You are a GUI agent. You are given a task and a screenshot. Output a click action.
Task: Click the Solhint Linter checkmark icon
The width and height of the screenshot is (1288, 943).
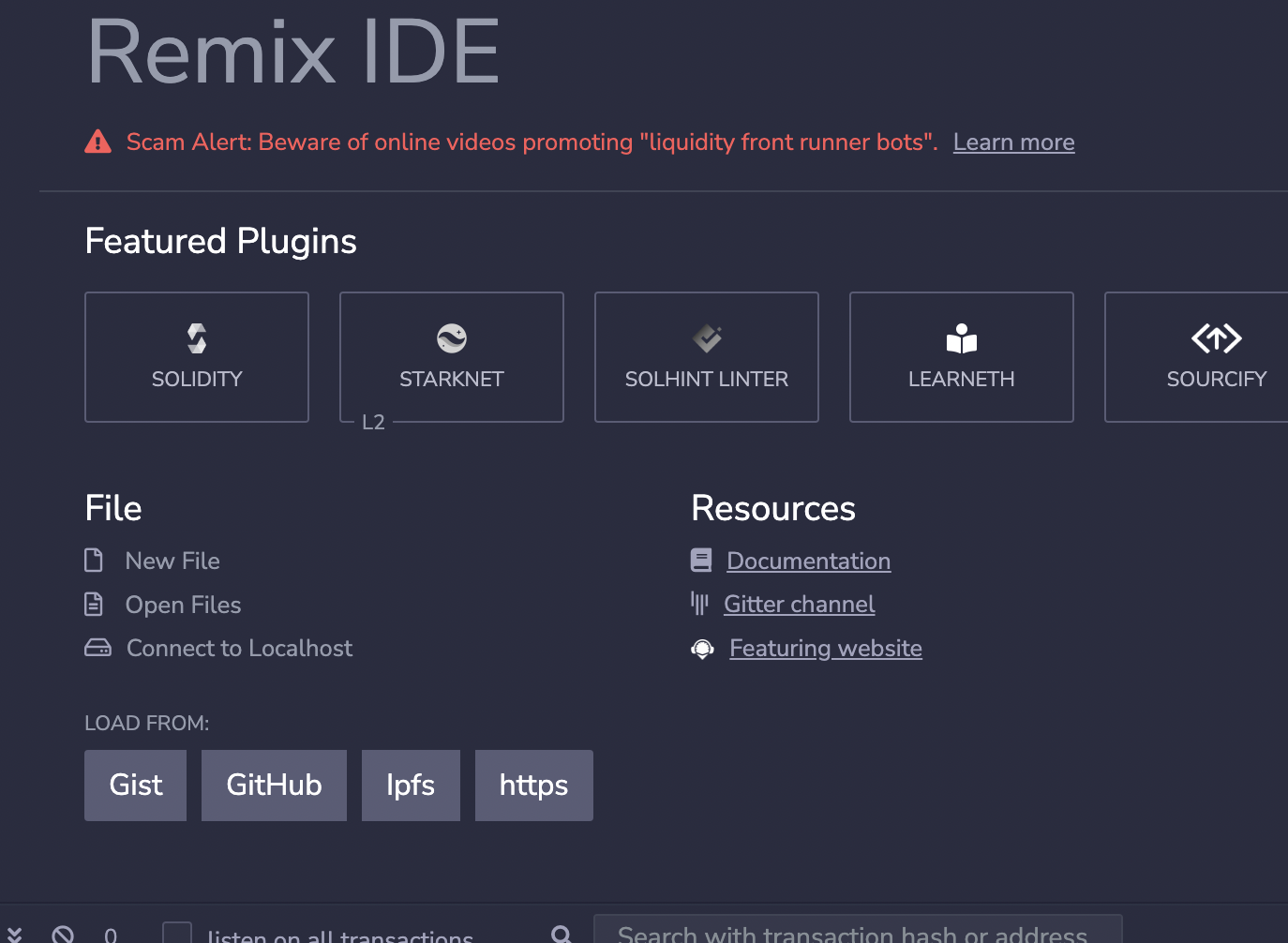pyautogui.click(x=707, y=338)
